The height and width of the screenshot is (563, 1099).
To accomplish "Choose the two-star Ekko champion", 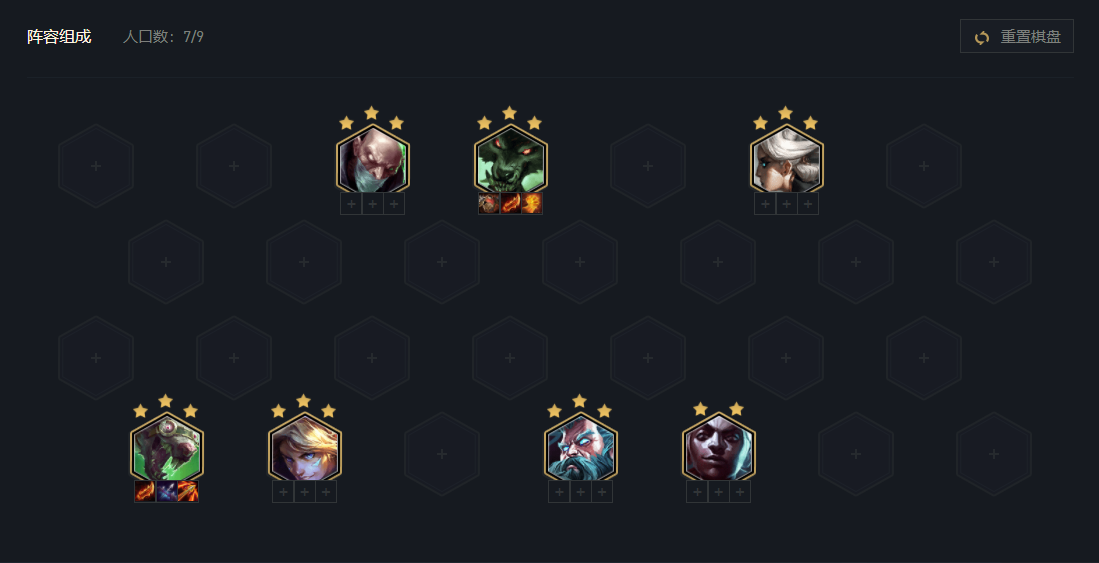I will (x=718, y=449).
